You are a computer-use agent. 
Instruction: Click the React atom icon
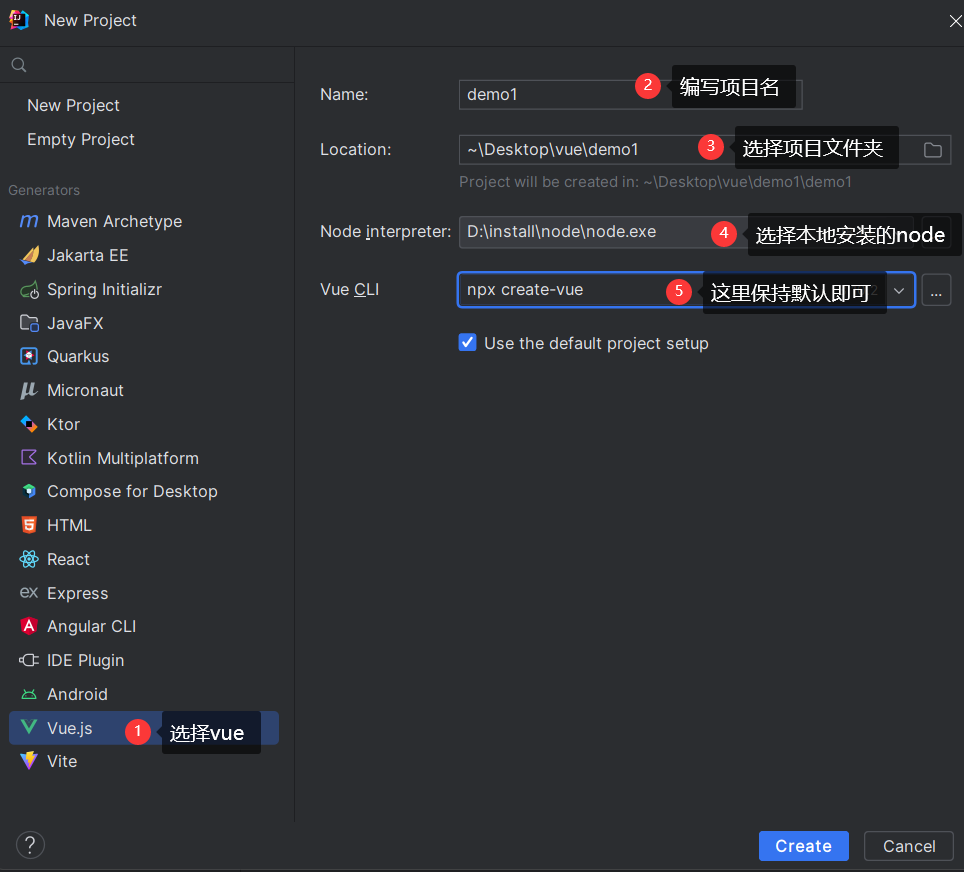(29, 558)
